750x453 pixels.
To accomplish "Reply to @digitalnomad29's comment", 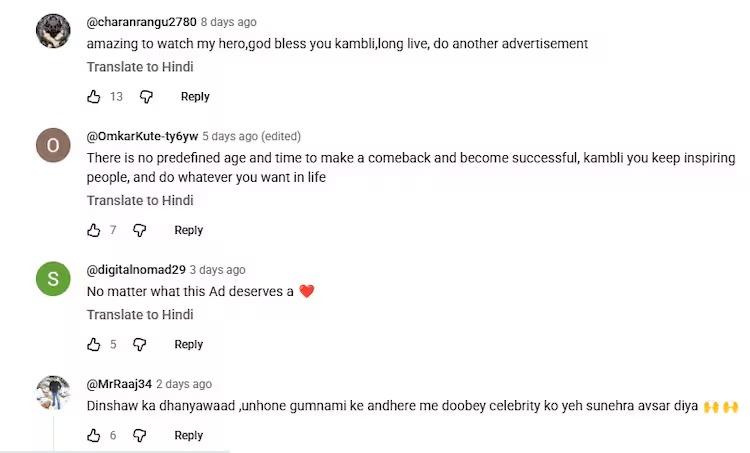I will (189, 345).
